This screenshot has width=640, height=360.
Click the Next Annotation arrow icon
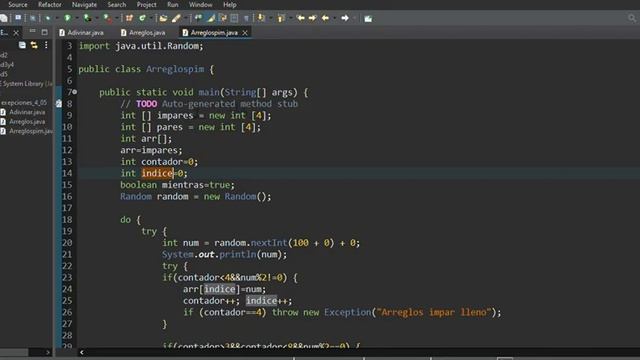click(x=260, y=18)
